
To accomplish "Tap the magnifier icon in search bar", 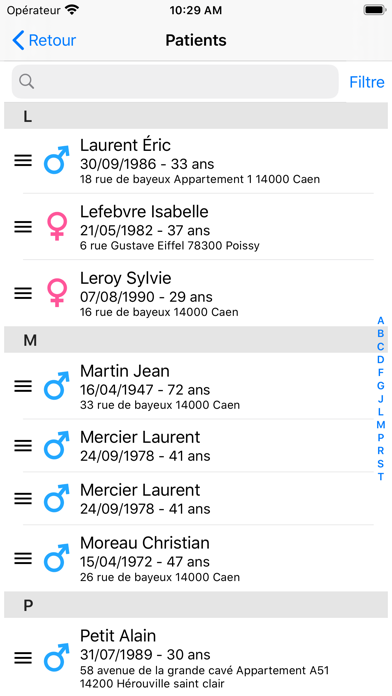I will click(27, 81).
